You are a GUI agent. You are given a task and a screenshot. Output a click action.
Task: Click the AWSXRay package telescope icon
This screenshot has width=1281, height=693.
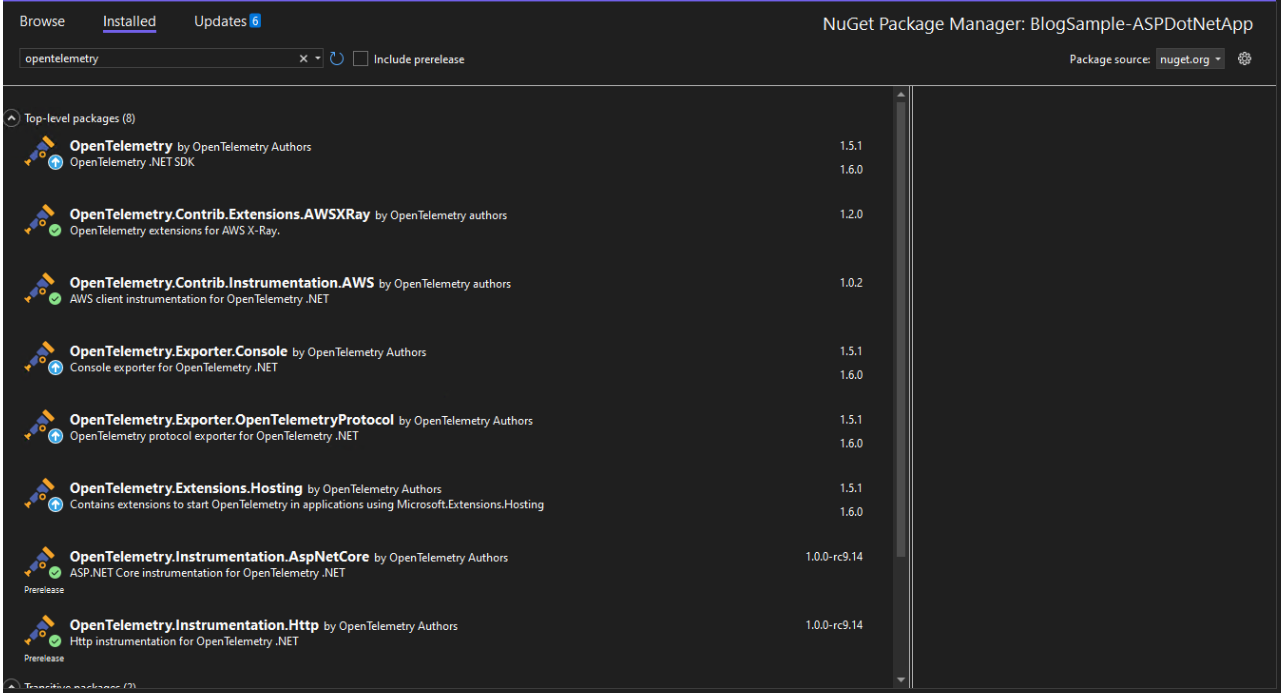pyautogui.click(x=40, y=220)
